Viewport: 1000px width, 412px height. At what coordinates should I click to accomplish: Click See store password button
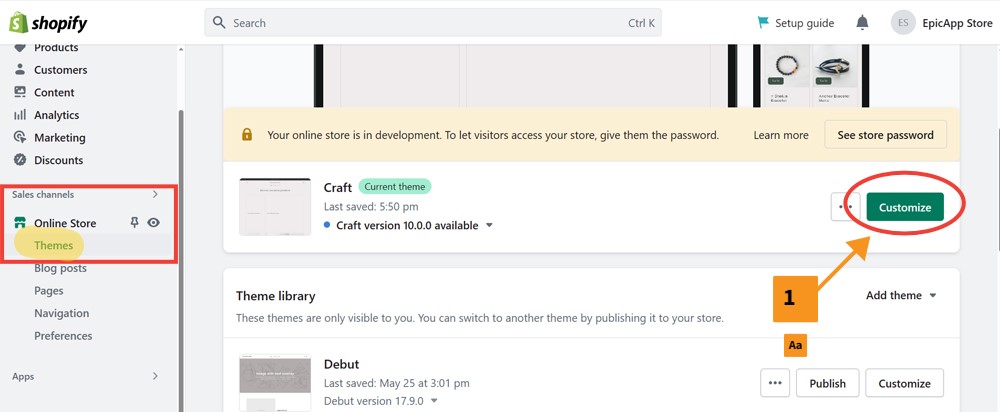coord(885,135)
